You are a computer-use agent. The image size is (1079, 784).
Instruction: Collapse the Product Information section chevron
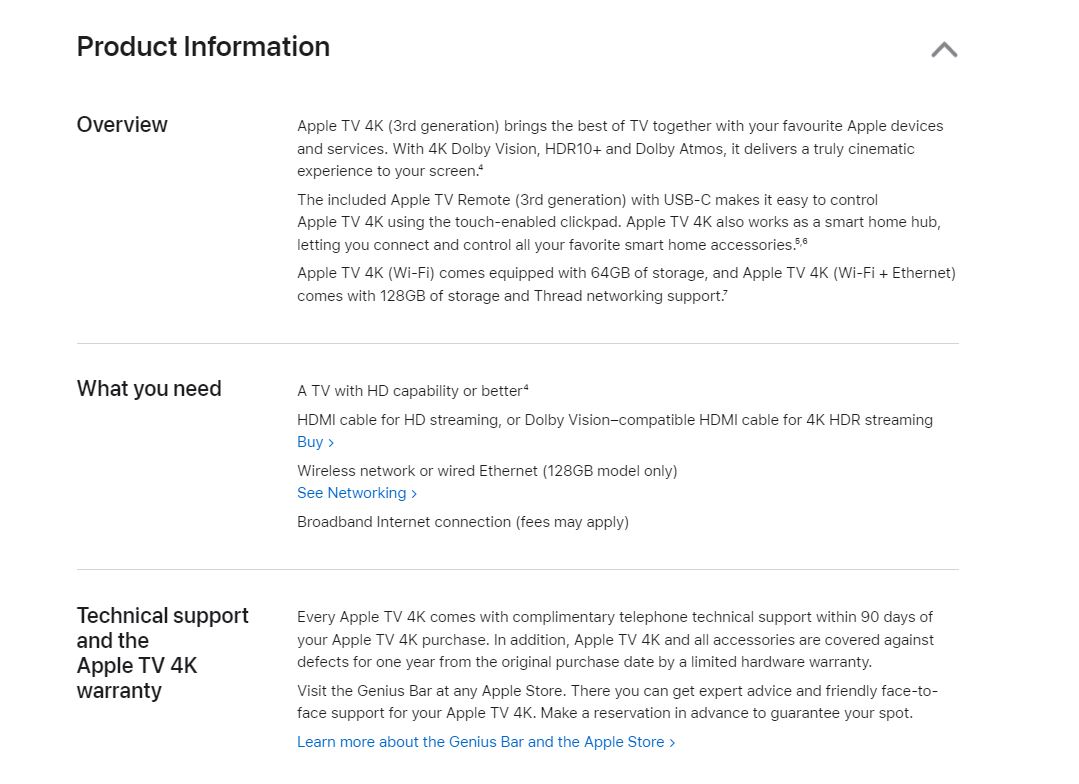point(944,50)
